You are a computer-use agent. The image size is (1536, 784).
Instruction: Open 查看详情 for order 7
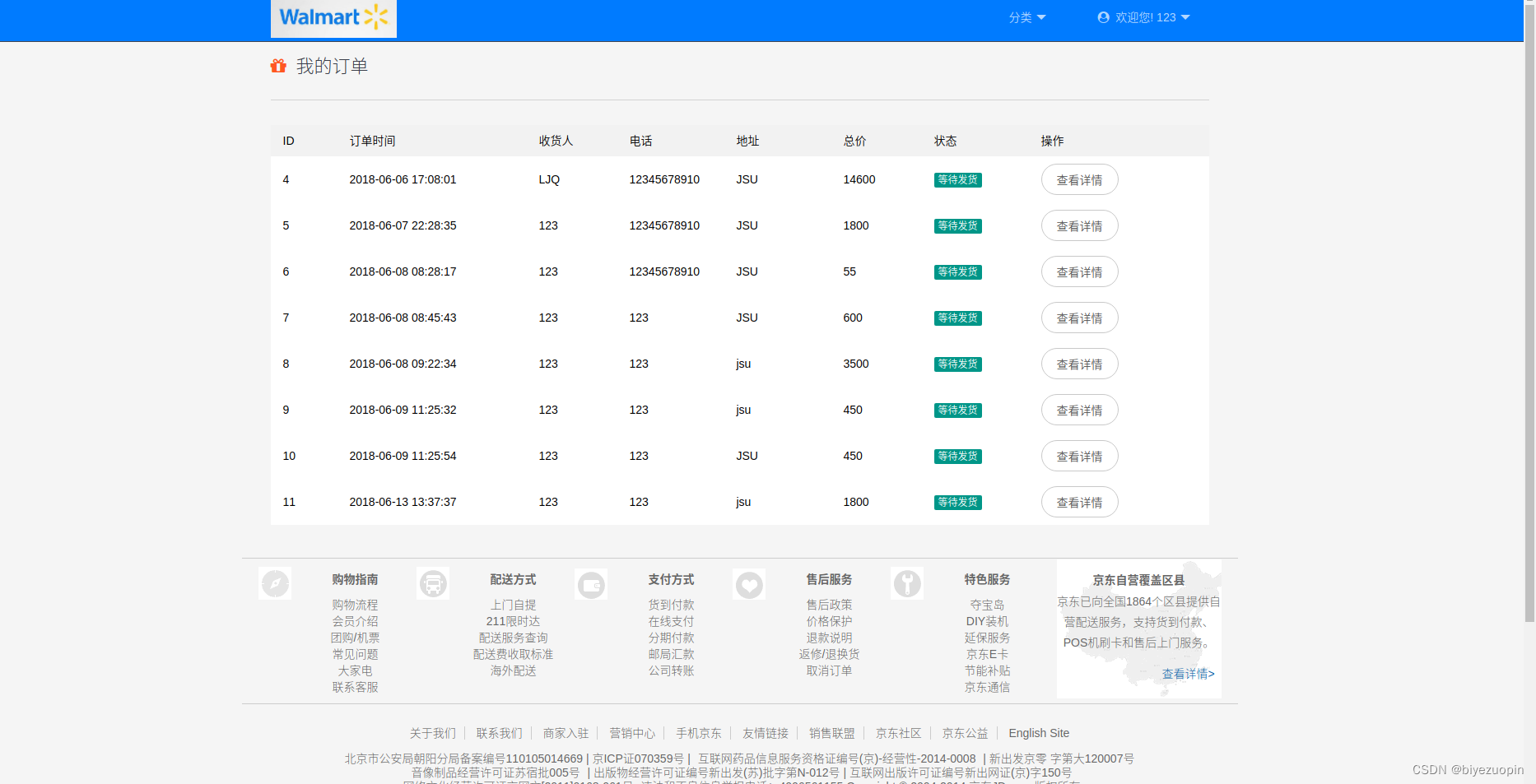click(1079, 318)
